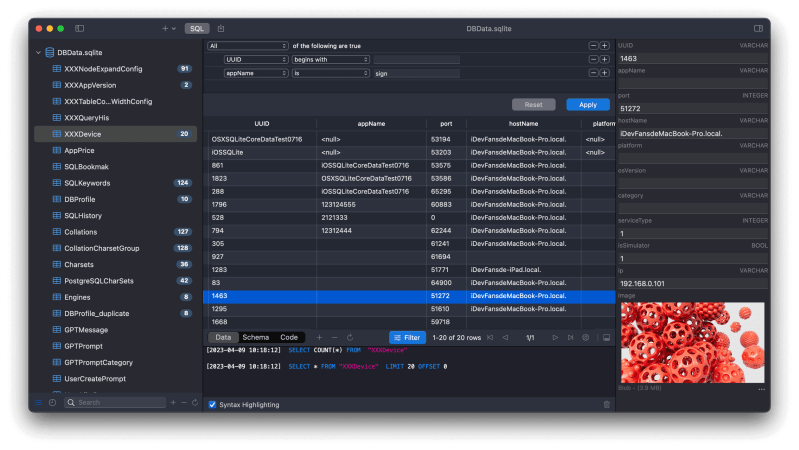Toggle the bottom log panel icon
Screen dimensions: 799x450
coord(606,337)
